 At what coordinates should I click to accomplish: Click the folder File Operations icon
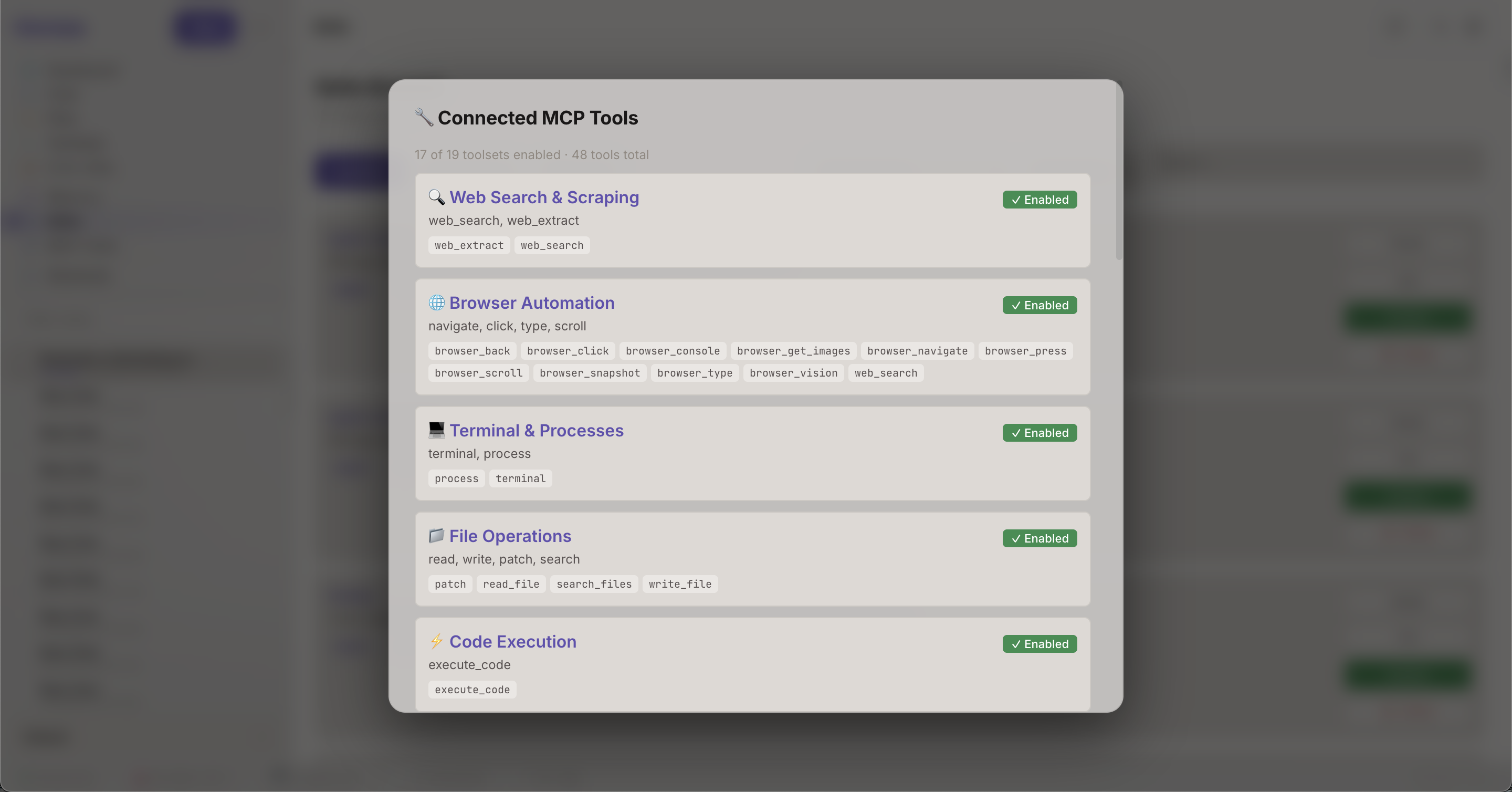coord(436,536)
